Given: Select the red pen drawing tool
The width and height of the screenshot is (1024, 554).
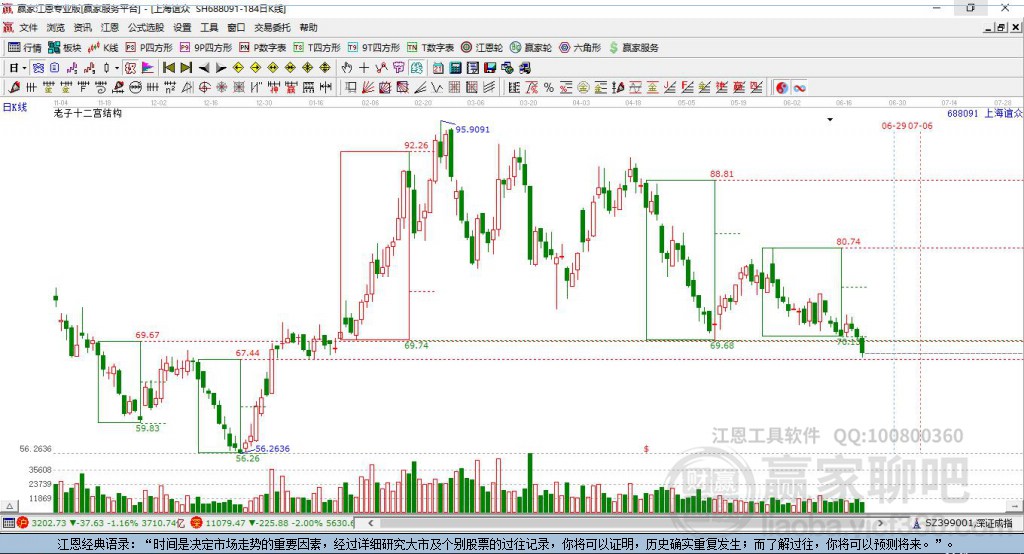Looking at the screenshot, I should (14, 88).
